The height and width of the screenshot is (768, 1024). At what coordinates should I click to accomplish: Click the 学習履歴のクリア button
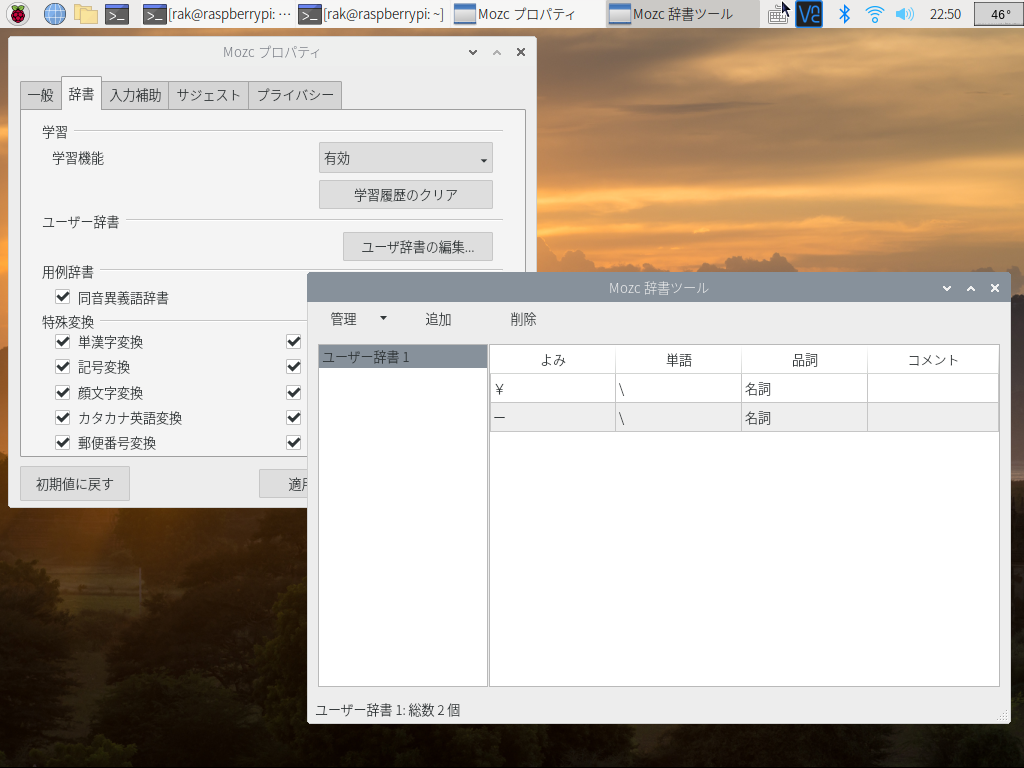coord(405,194)
